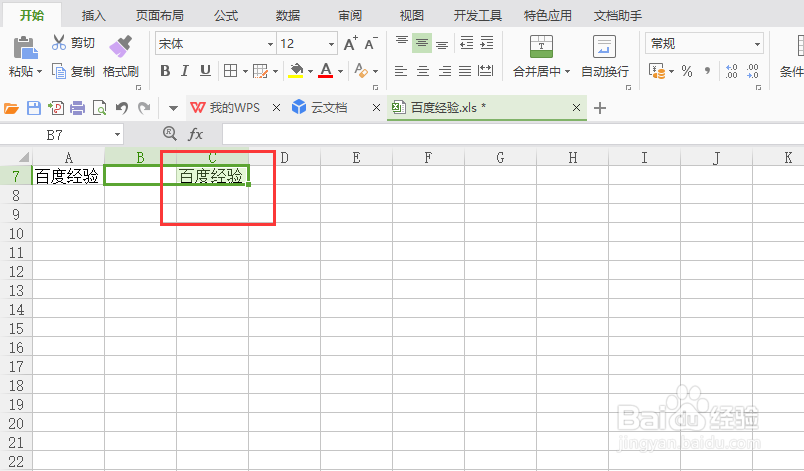This screenshot has width=804, height=471.
Task: Apply the red font color A
Action: (x=326, y=71)
